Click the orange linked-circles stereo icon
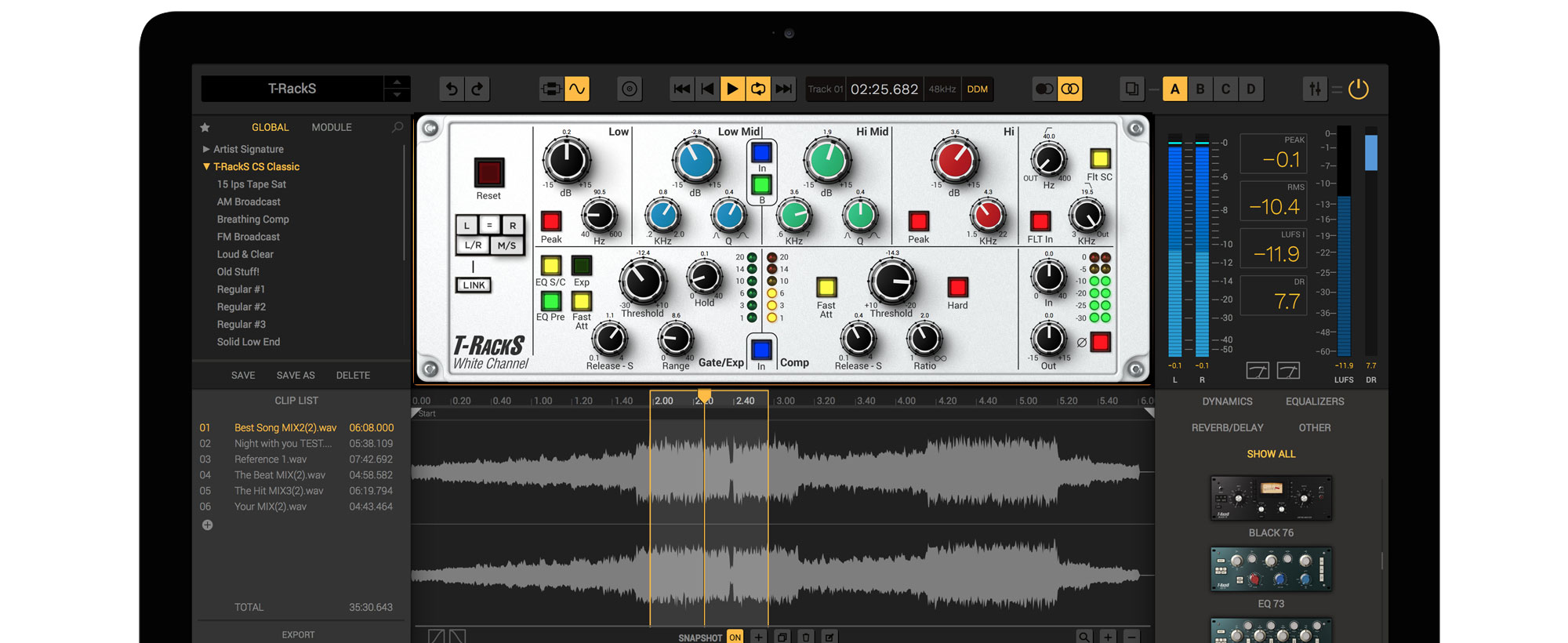This screenshot has width=1568, height=643. (1070, 89)
